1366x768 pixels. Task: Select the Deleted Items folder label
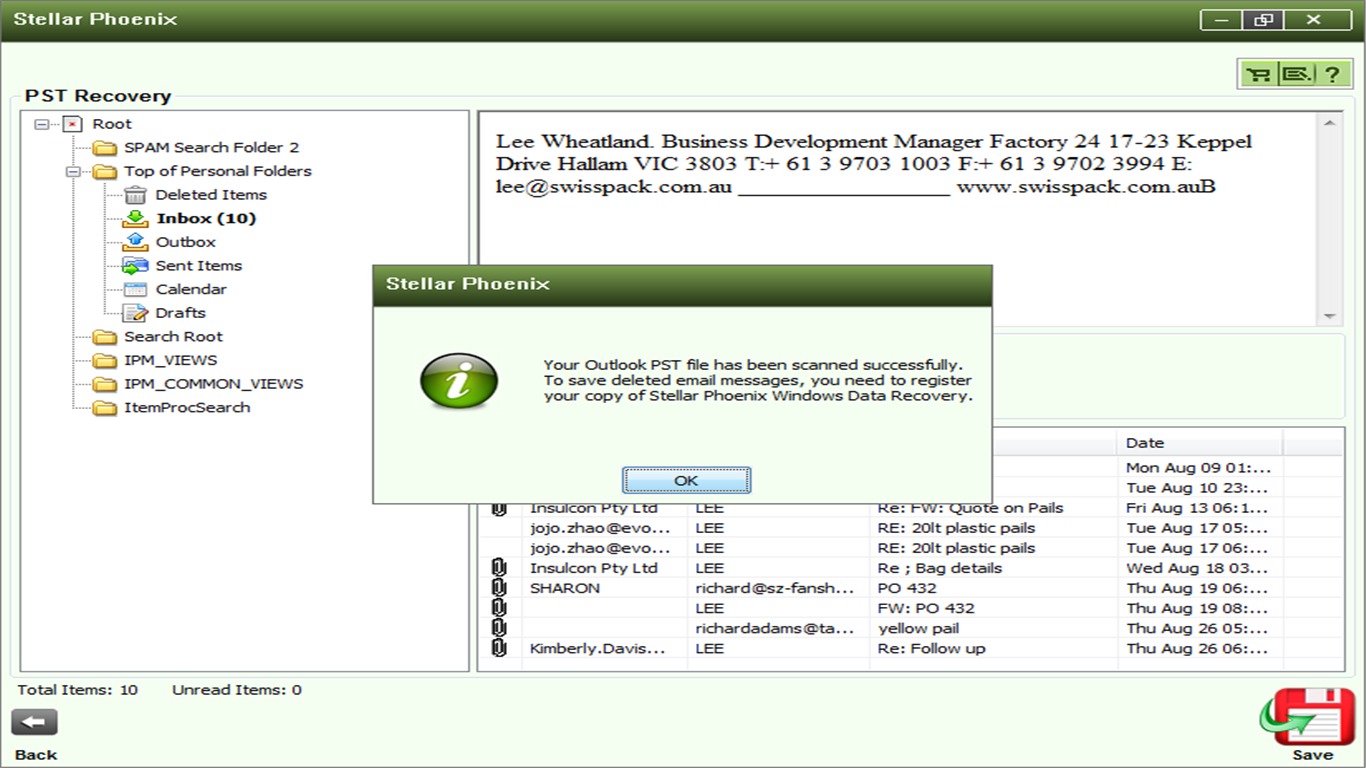click(x=211, y=195)
